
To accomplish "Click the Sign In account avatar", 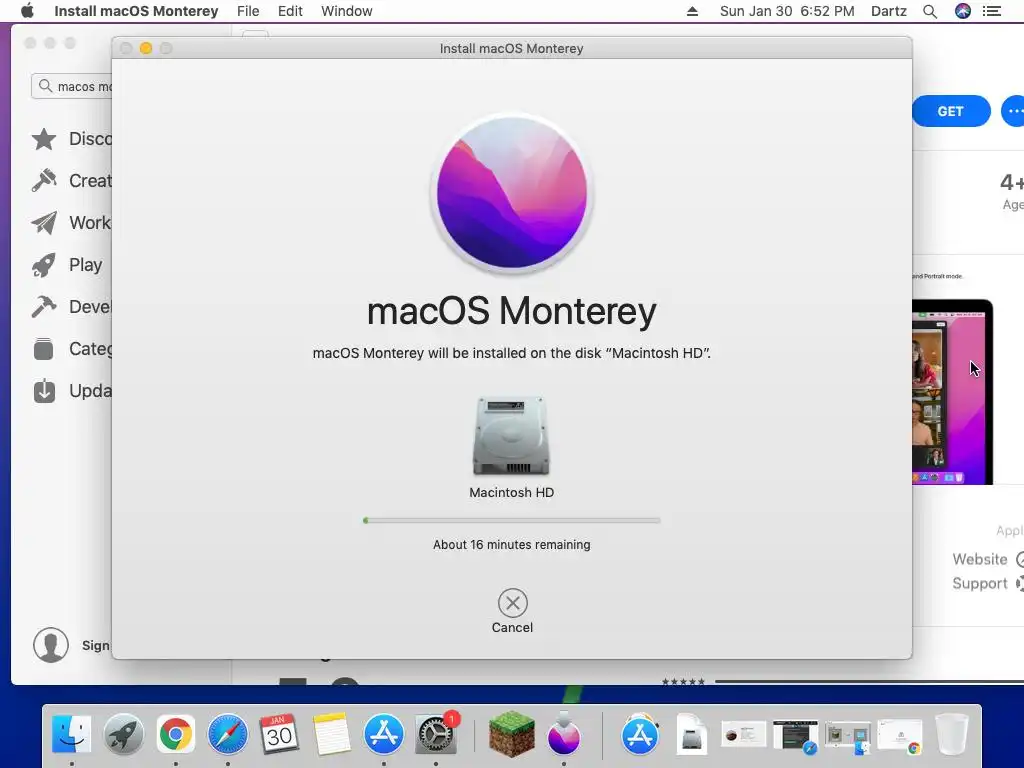I will coord(51,645).
